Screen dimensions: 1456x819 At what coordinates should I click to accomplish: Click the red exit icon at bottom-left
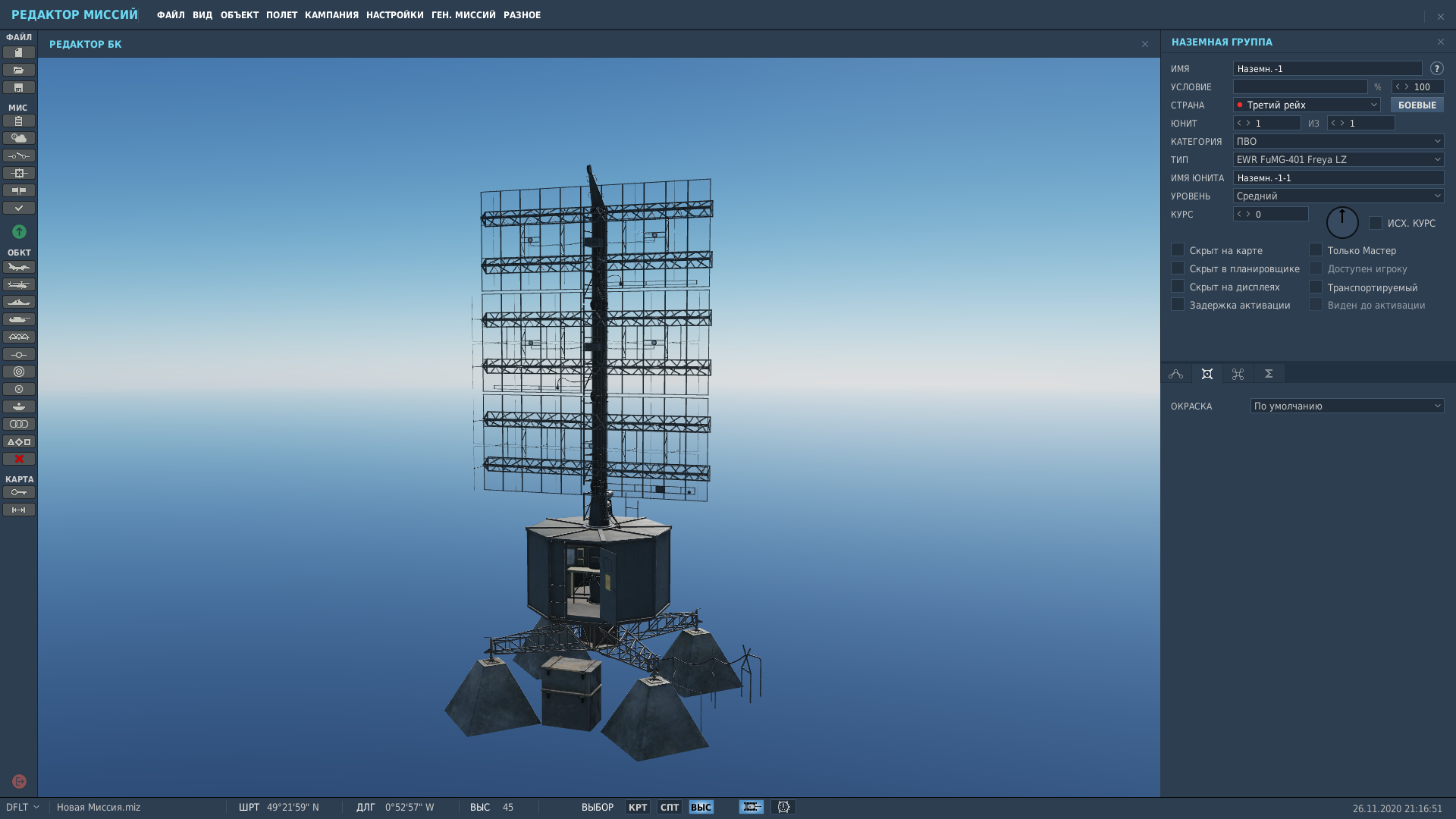click(19, 781)
